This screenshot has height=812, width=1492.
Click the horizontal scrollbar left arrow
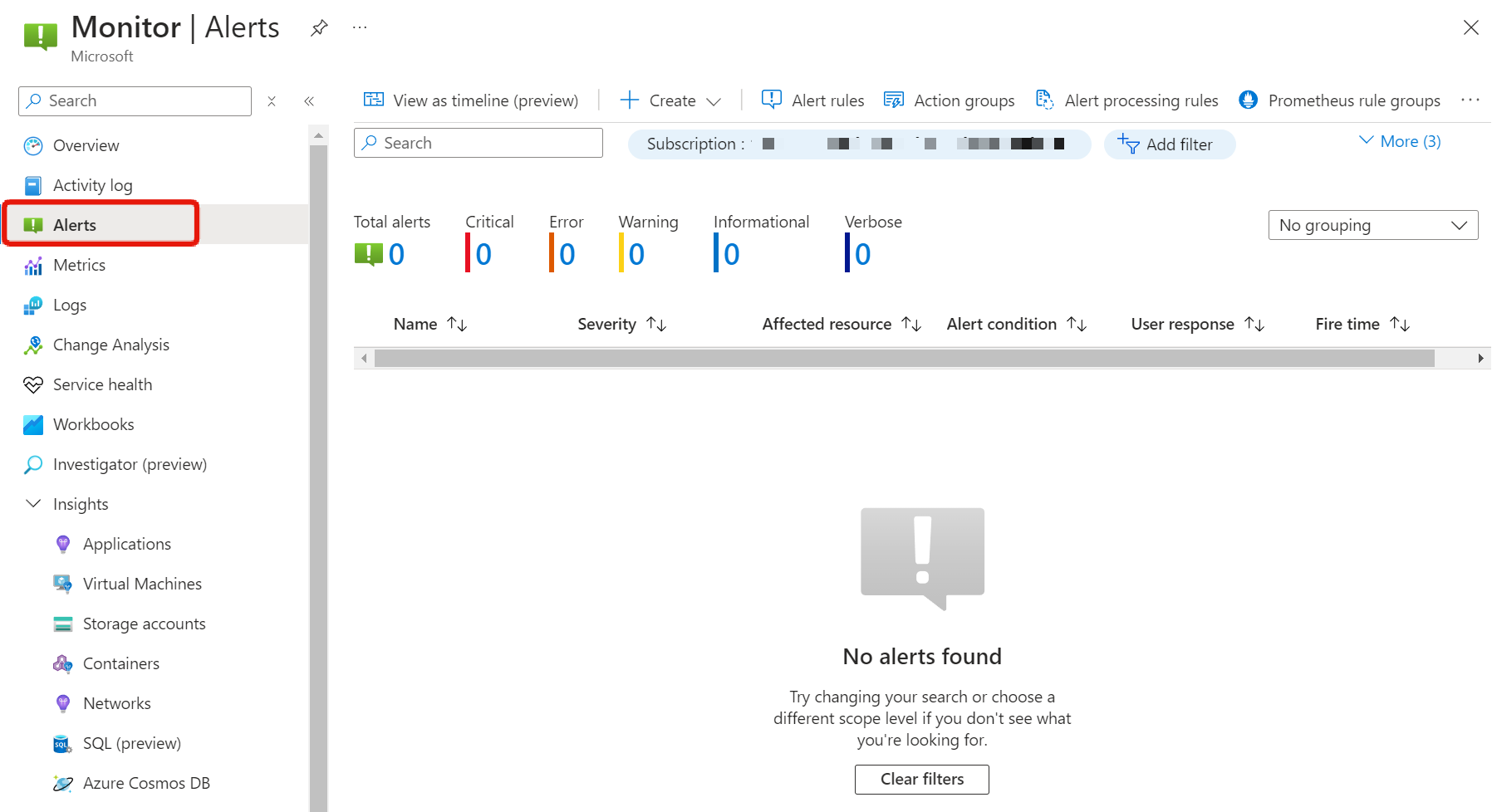click(x=364, y=358)
